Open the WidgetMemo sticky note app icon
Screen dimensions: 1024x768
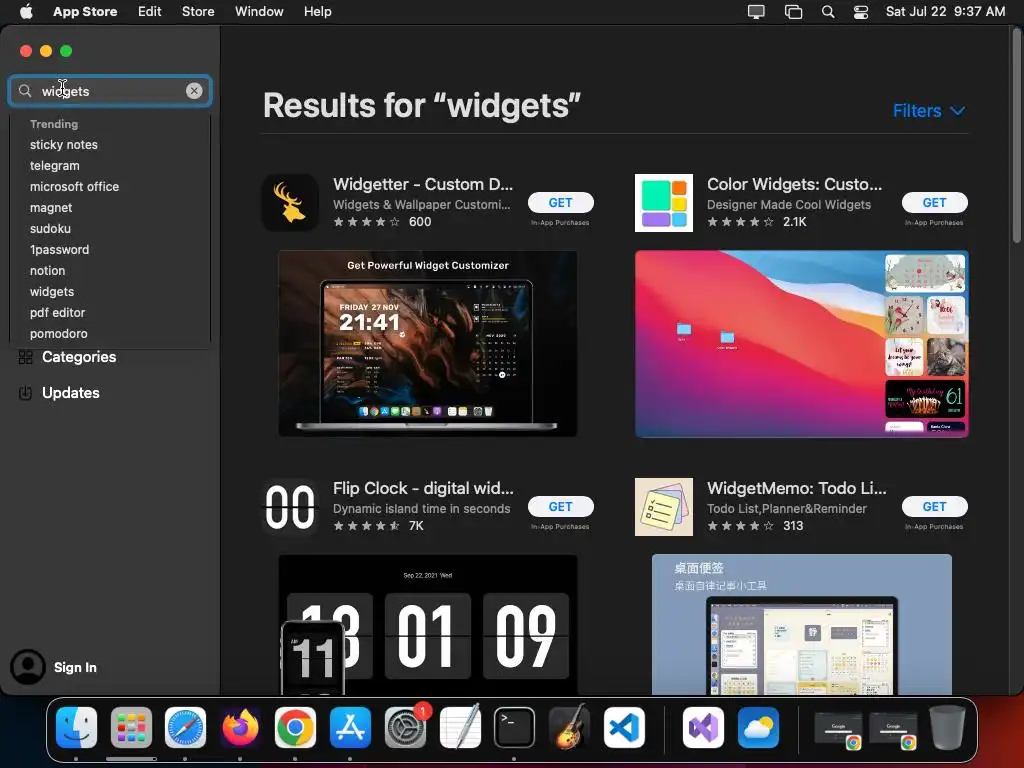click(664, 507)
